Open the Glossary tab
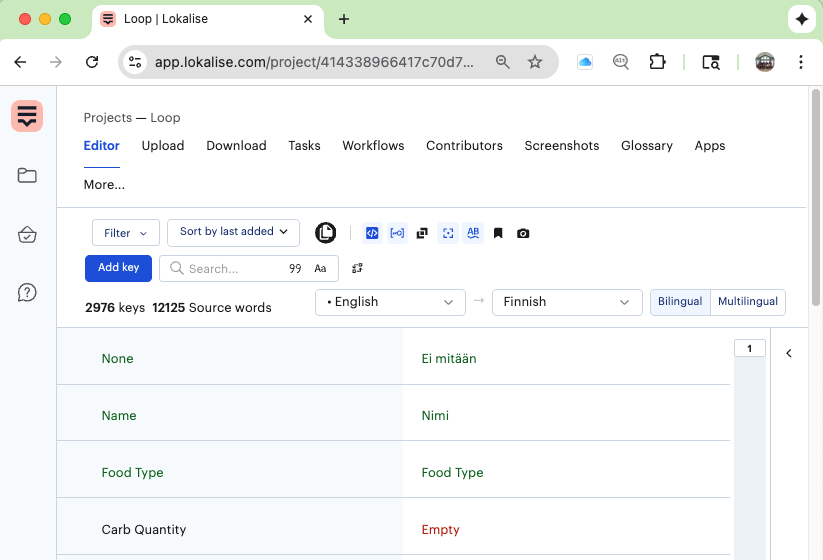 [x=646, y=146]
